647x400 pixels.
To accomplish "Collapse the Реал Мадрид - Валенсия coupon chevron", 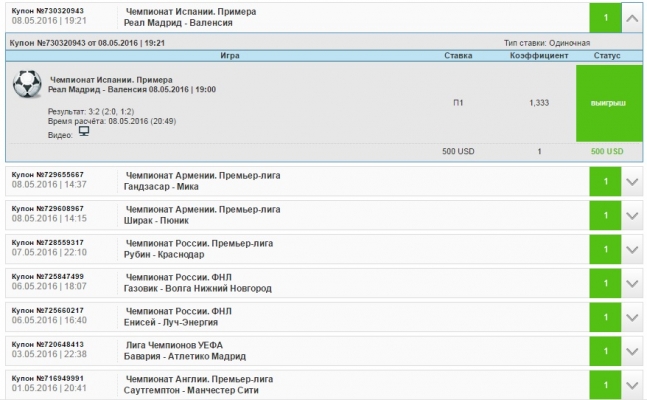I will pyautogui.click(x=632, y=18).
